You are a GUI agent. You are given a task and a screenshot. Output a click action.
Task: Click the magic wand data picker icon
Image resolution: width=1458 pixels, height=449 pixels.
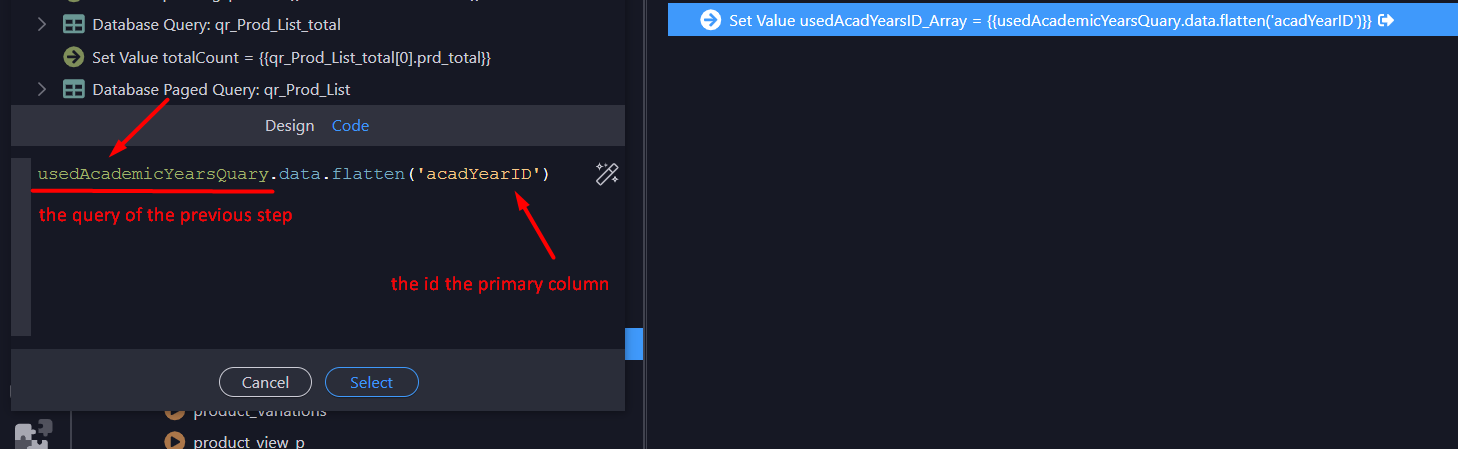(606, 174)
